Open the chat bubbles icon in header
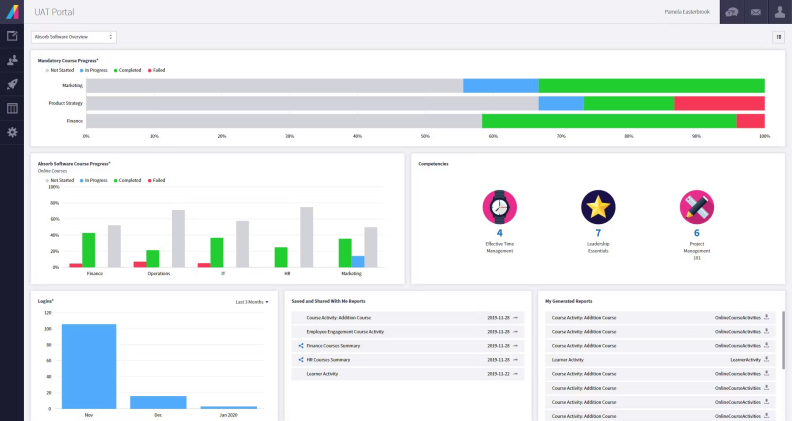 732,12
